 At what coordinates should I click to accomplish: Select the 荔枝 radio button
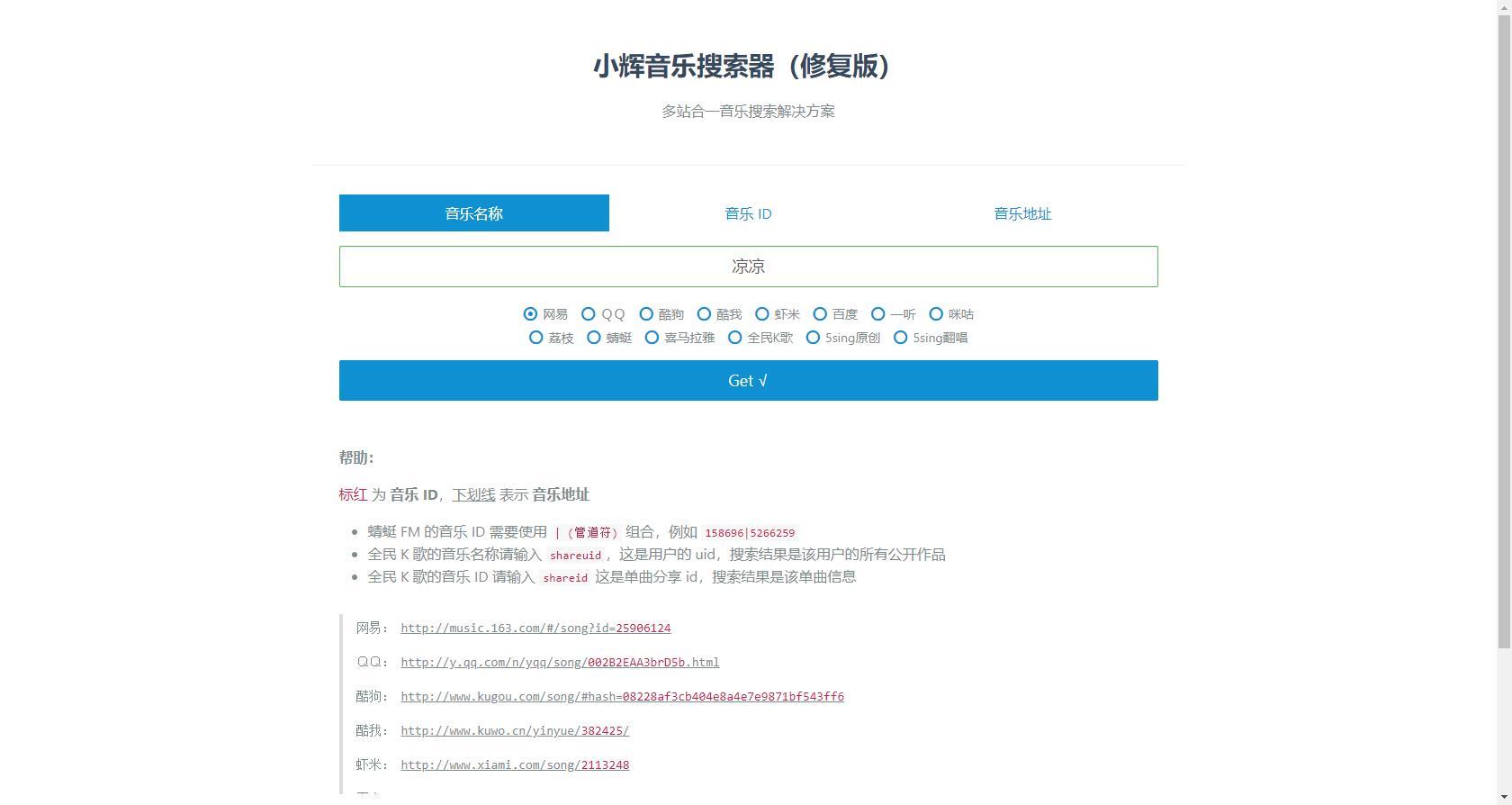[x=535, y=338]
